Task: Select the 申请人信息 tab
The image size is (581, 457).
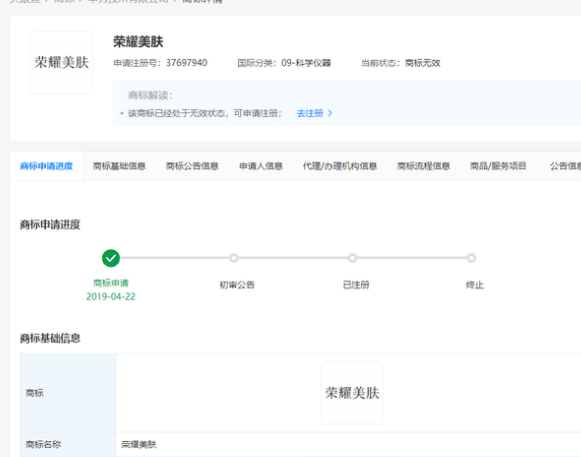Action: point(261,166)
